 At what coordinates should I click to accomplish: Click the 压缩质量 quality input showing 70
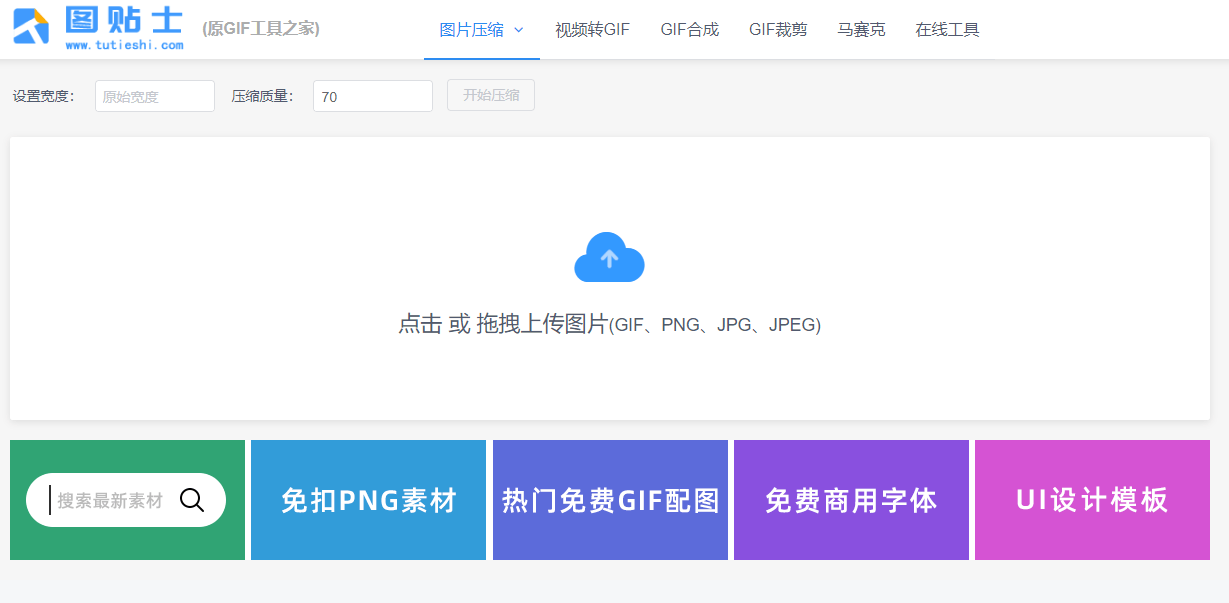click(x=372, y=95)
